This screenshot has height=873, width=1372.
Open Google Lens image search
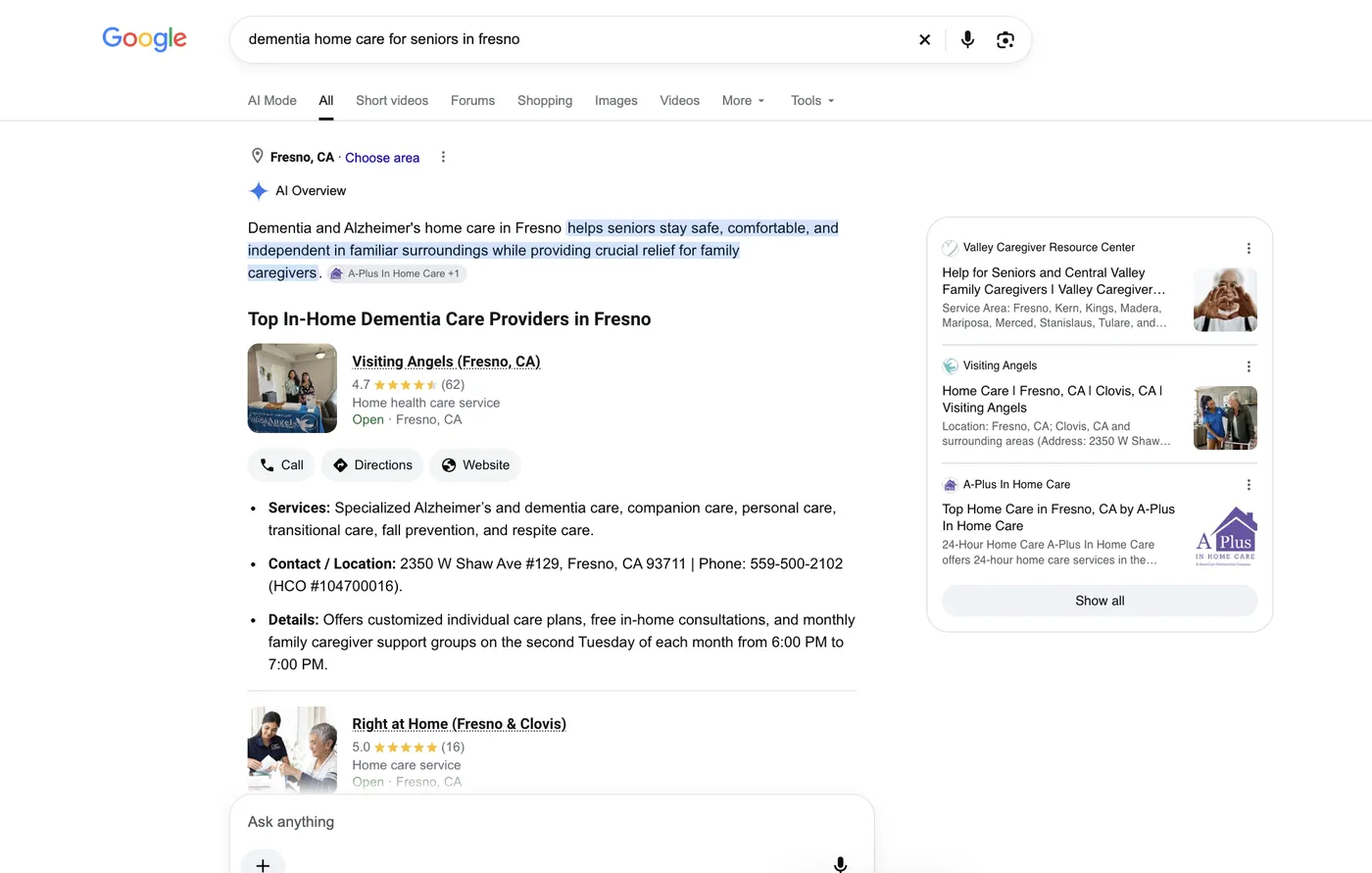pos(1005,40)
